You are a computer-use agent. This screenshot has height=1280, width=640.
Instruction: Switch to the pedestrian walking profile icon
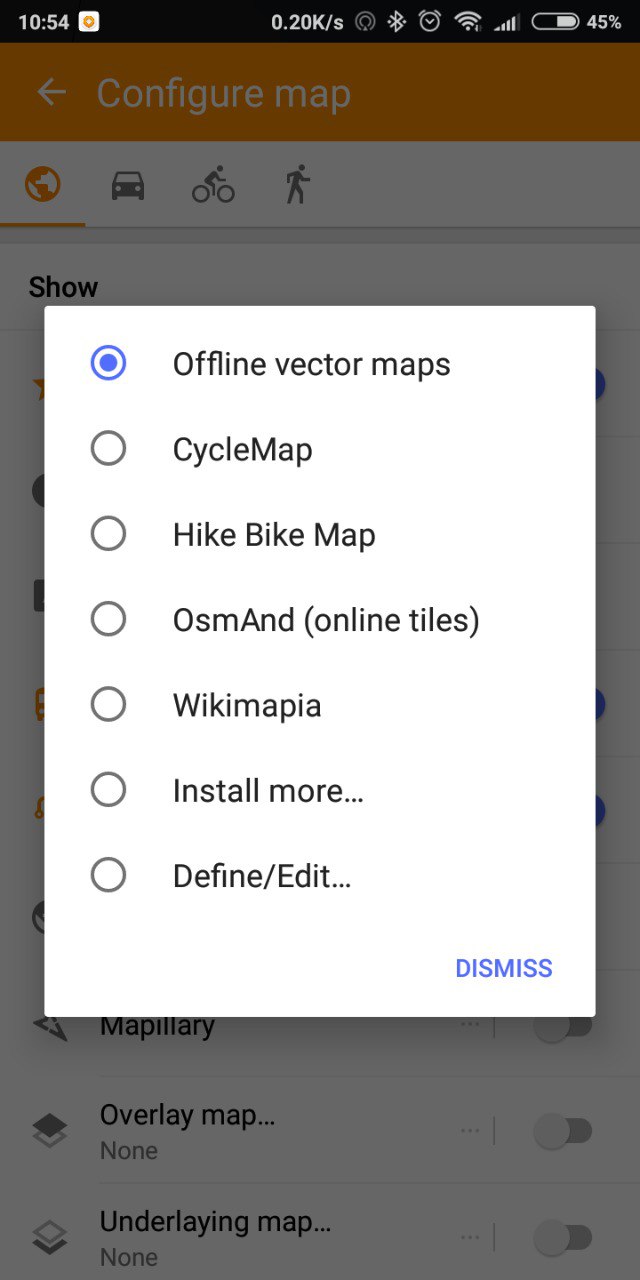(297, 185)
